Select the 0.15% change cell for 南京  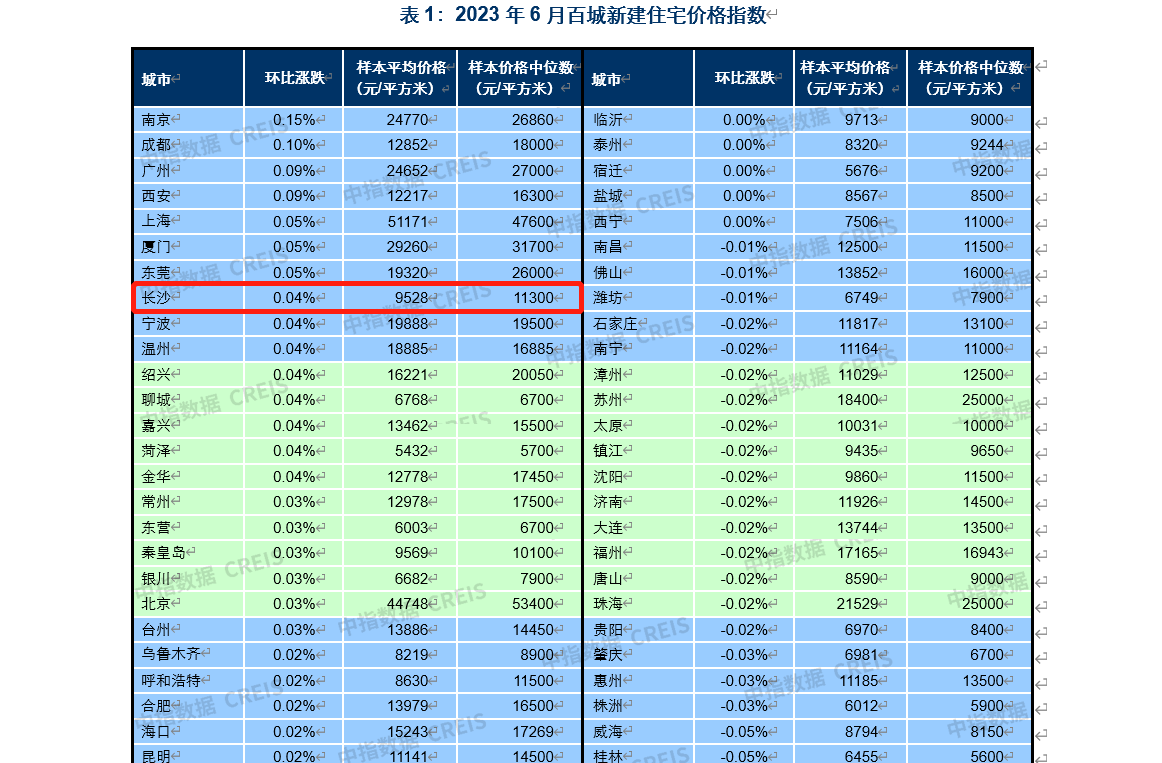[294, 120]
